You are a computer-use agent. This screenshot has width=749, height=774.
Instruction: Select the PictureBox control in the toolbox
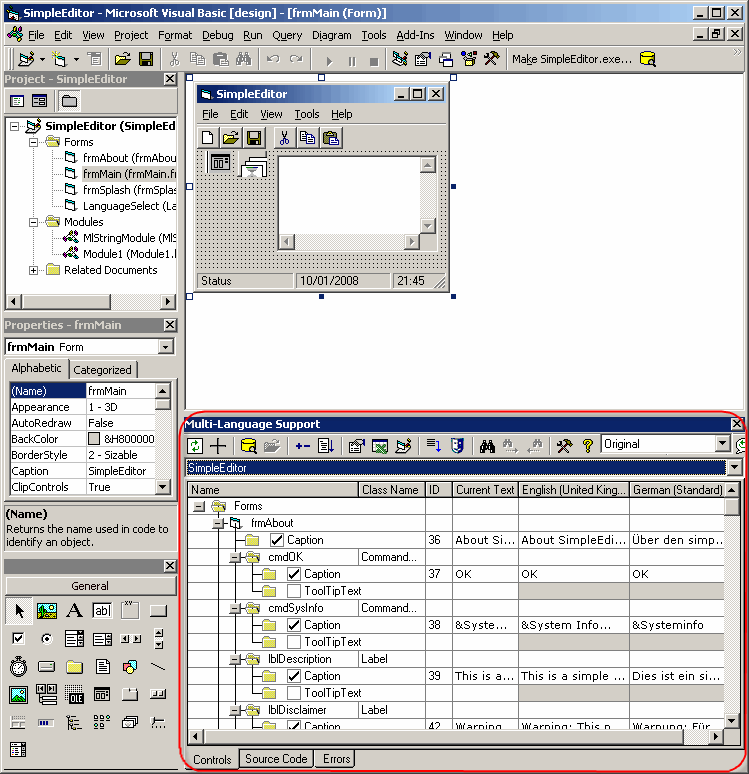click(x=46, y=611)
